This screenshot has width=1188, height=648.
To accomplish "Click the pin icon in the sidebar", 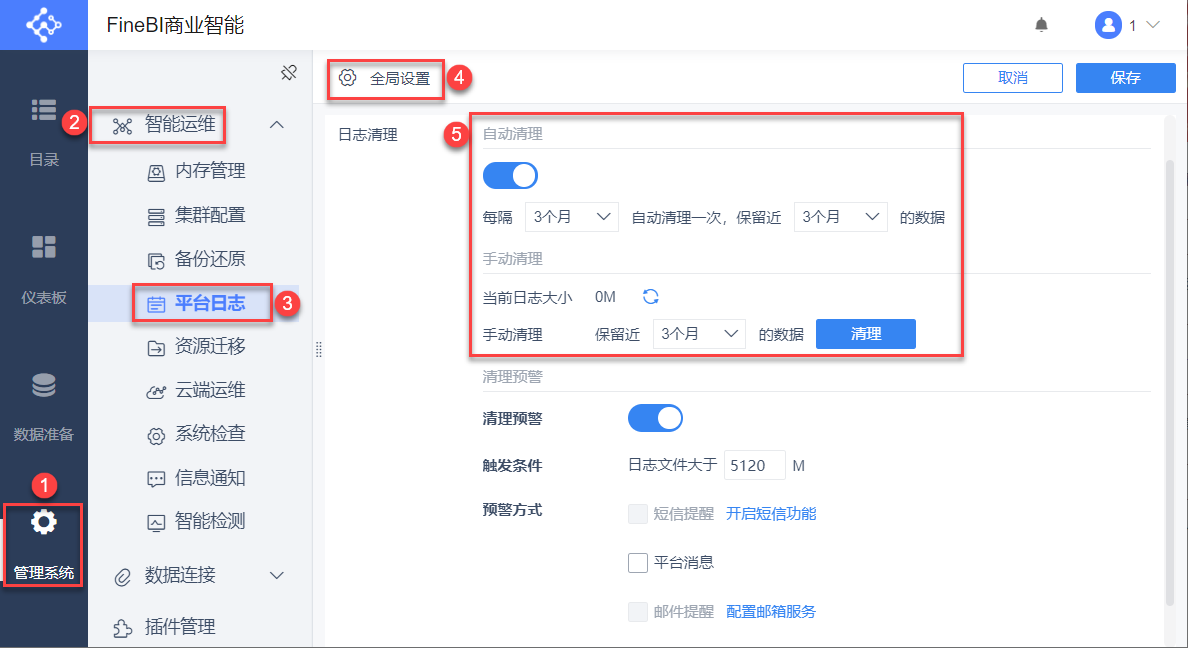I will pos(288,72).
